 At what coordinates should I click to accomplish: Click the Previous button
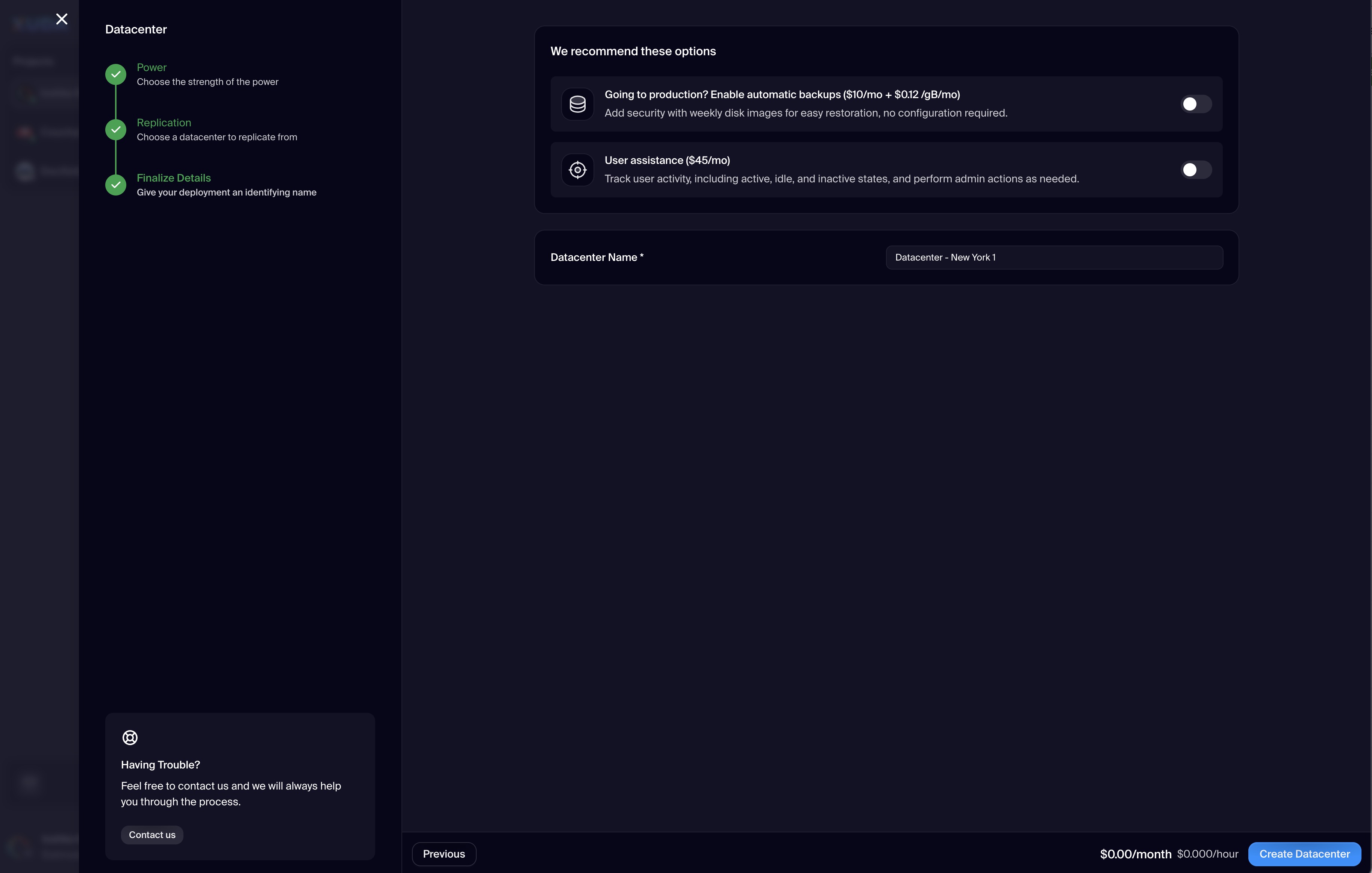443,853
